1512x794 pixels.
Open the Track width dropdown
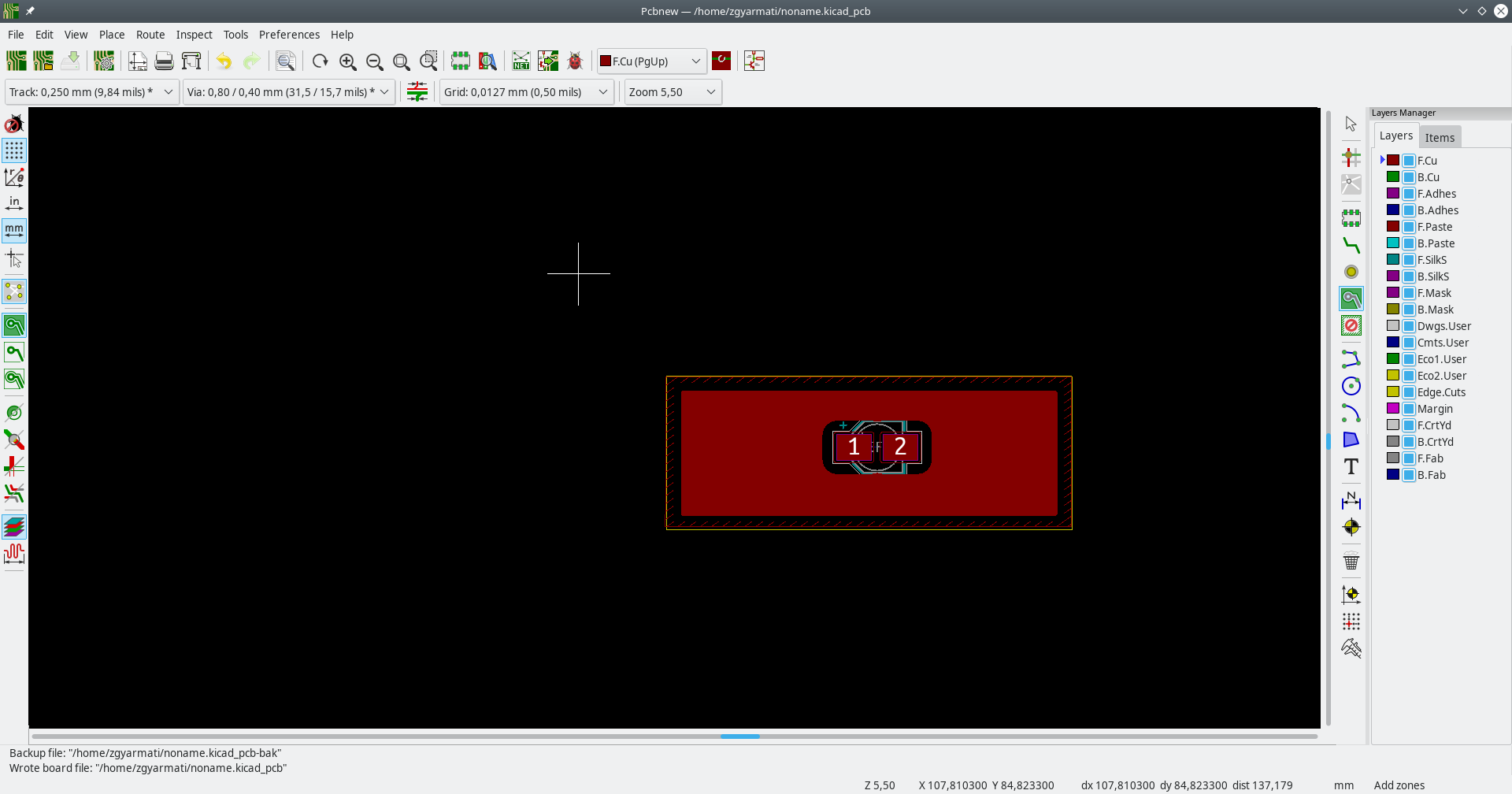(91, 92)
